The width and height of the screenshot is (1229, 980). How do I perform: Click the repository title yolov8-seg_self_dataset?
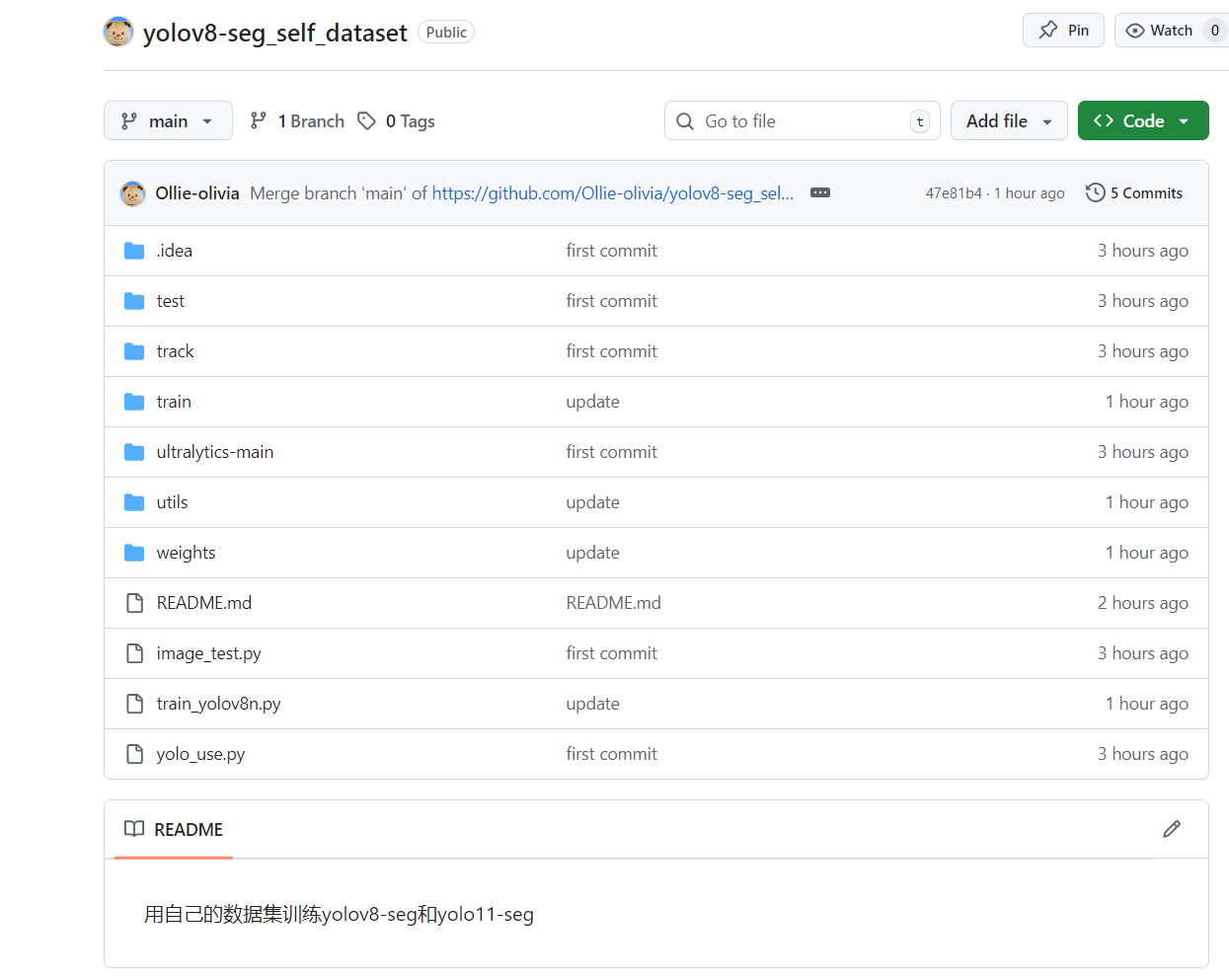(x=274, y=33)
